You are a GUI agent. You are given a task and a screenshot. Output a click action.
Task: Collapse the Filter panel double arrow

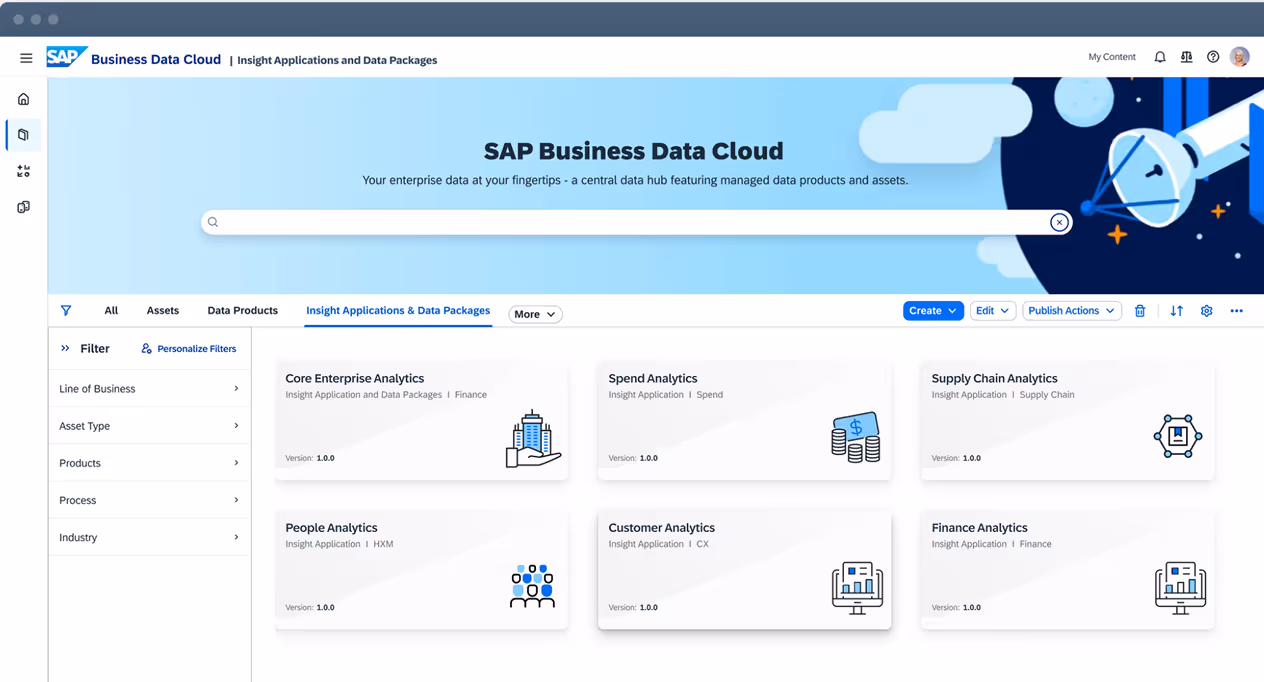click(65, 349)
